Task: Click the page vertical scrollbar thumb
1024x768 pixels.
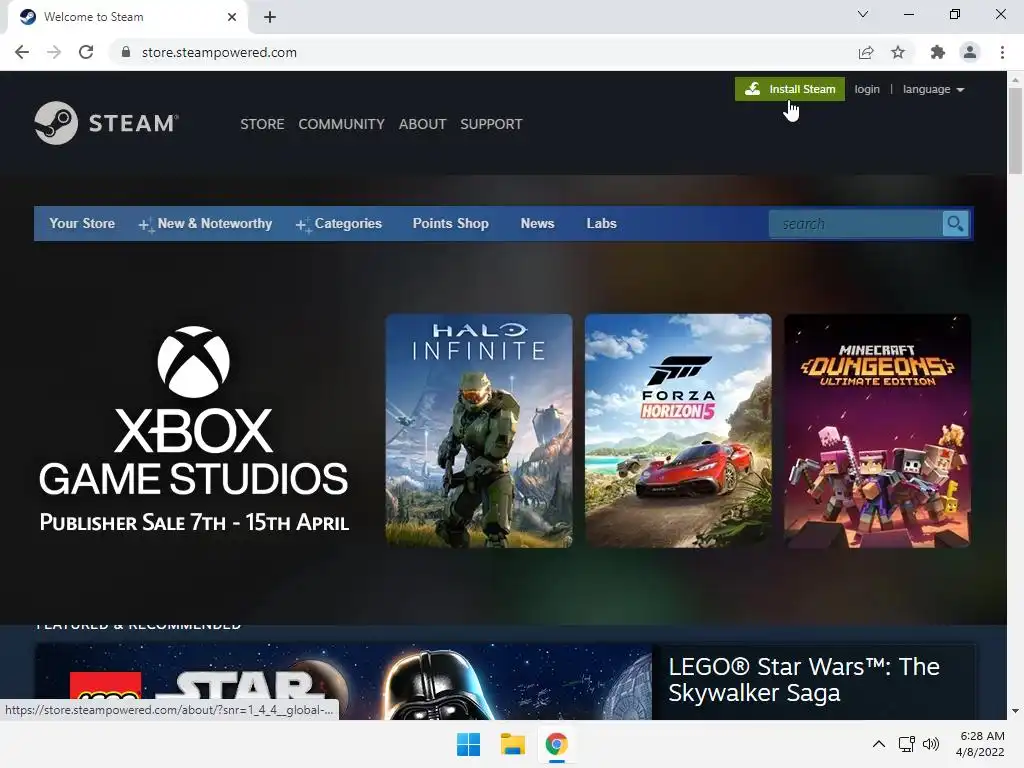Action: coord(1015,131)
